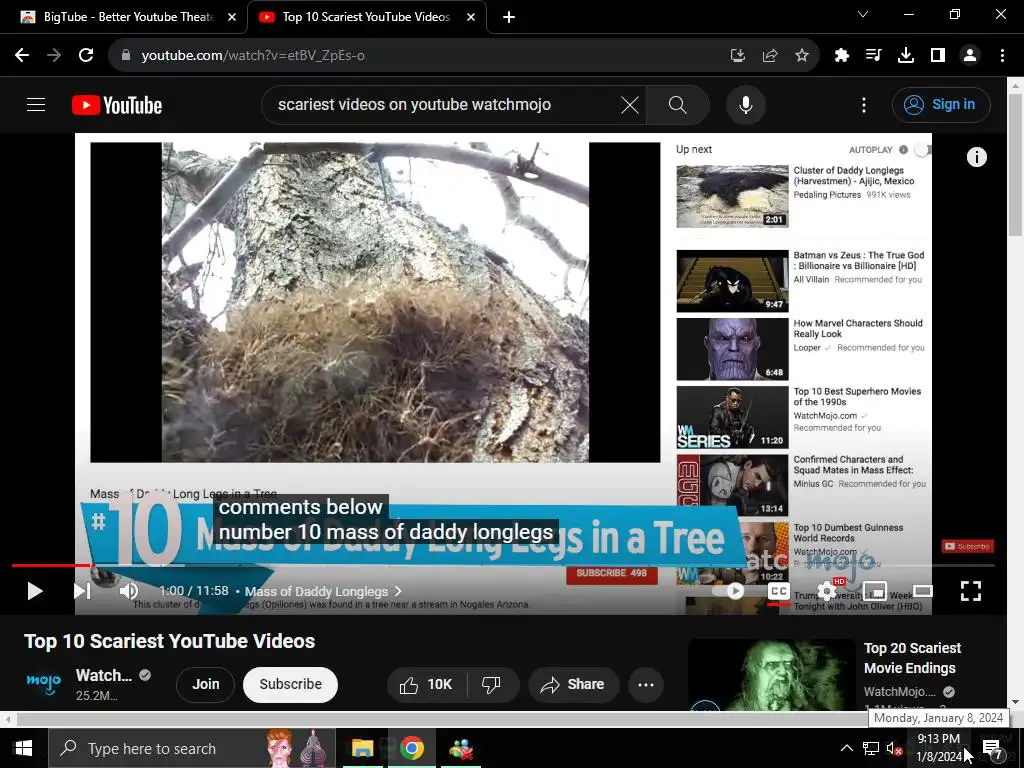Go to the YouTube home logo
The height and width of the screenshot is (768, 1024).
[117, 105]
